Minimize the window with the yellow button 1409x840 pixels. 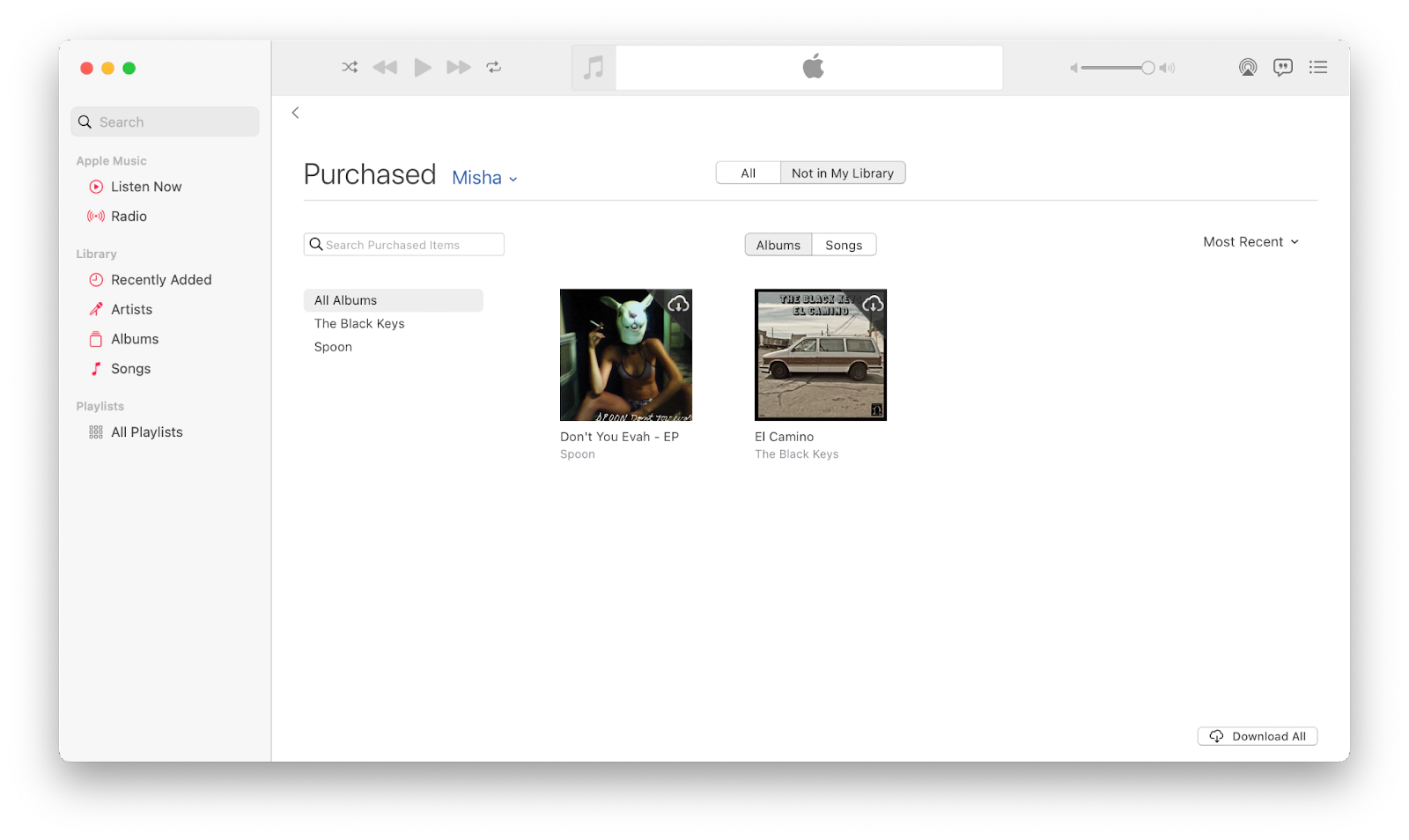click(107, 68)
